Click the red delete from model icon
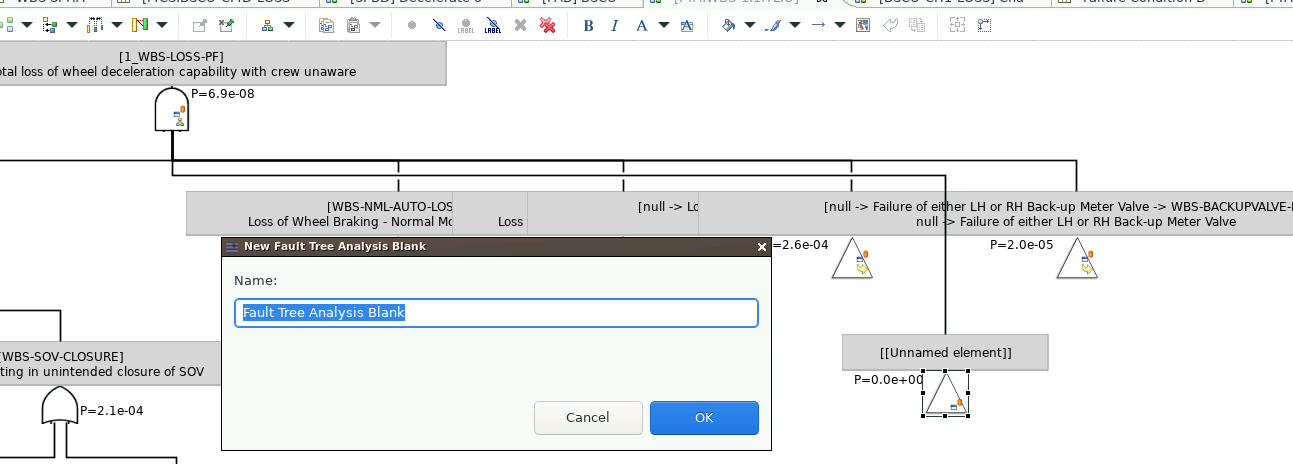This screenshot has width=1293, height=464. coord(547,25)
